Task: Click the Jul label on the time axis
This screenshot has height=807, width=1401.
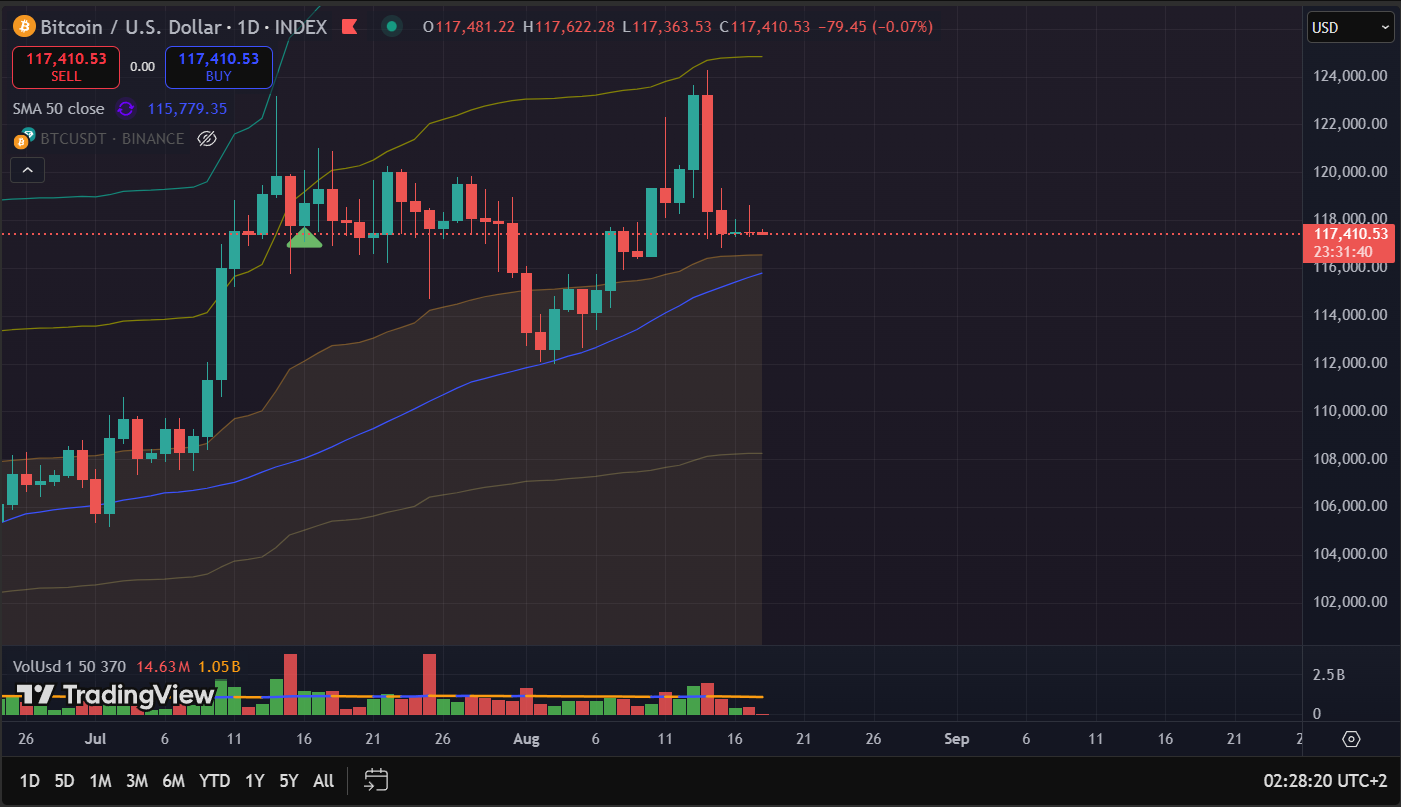Action: (96, 739)
